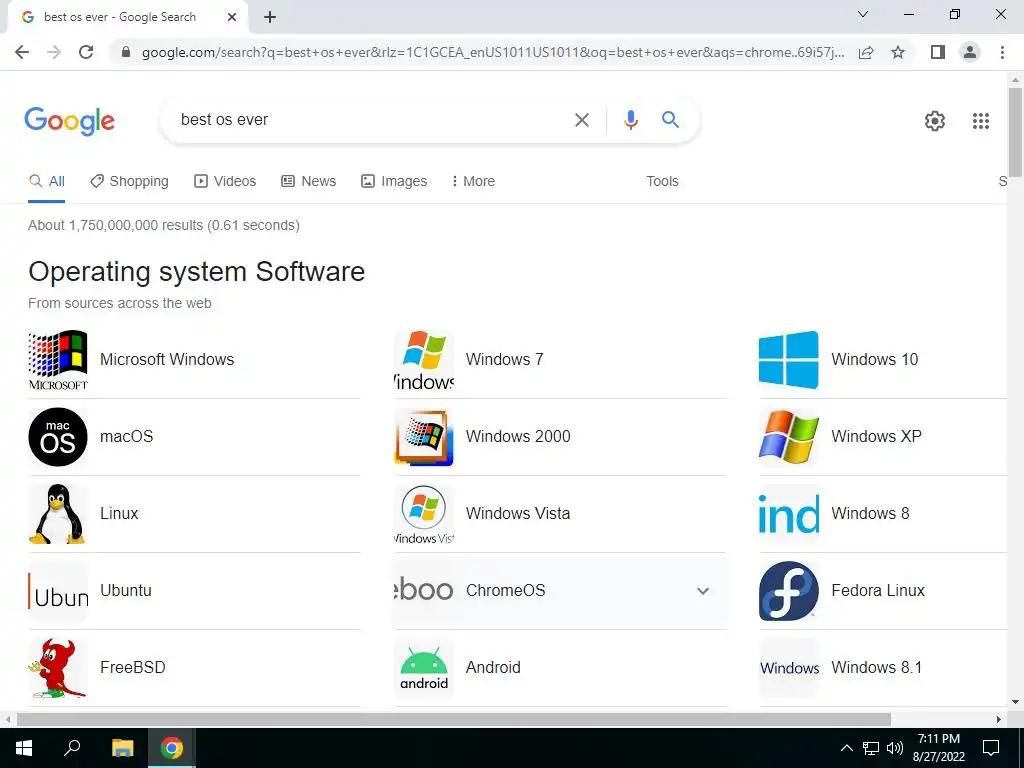This screenshot has height=768, width=1024.
Task: Click the vertical page scrollbar thumb
Action: (x=1015, y=131)
